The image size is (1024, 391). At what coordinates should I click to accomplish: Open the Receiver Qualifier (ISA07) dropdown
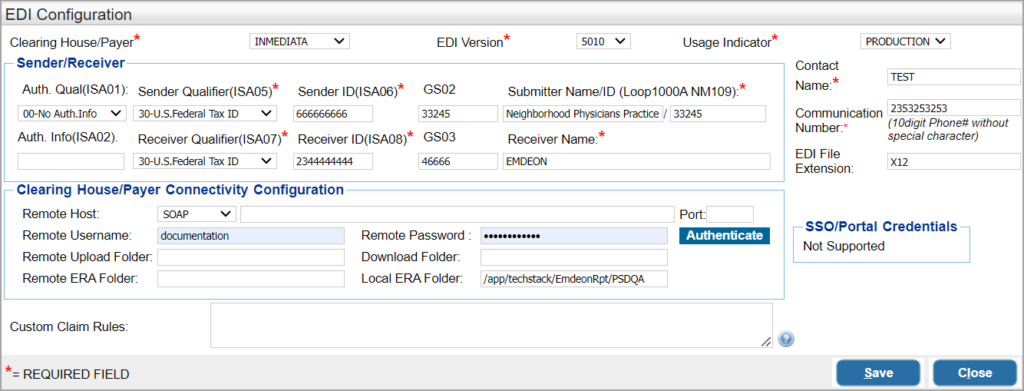(205, 161)
